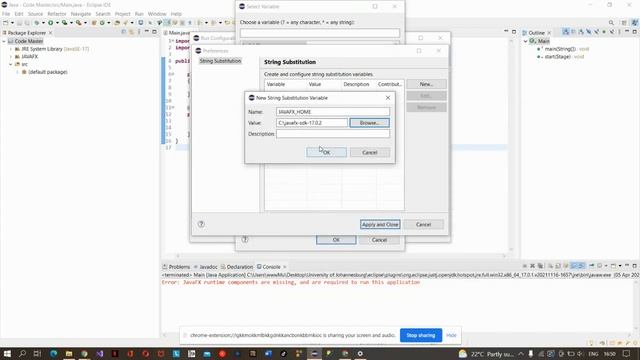Open the Source menu
640x360 pixels.
tap(35, 14)
